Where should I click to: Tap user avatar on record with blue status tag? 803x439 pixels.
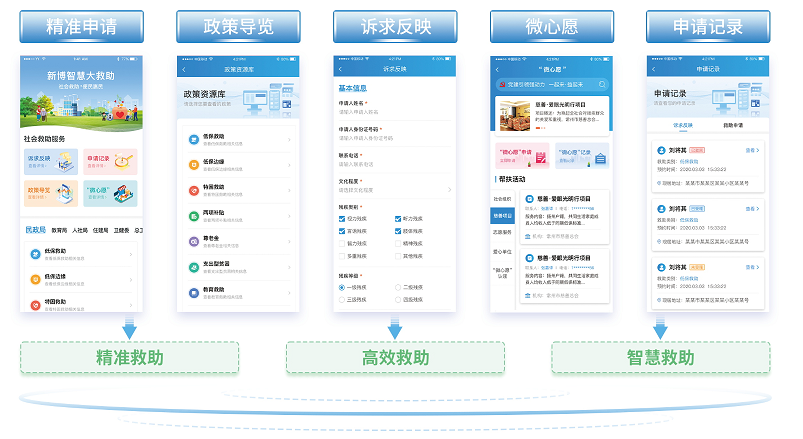(x=661, y=208)
